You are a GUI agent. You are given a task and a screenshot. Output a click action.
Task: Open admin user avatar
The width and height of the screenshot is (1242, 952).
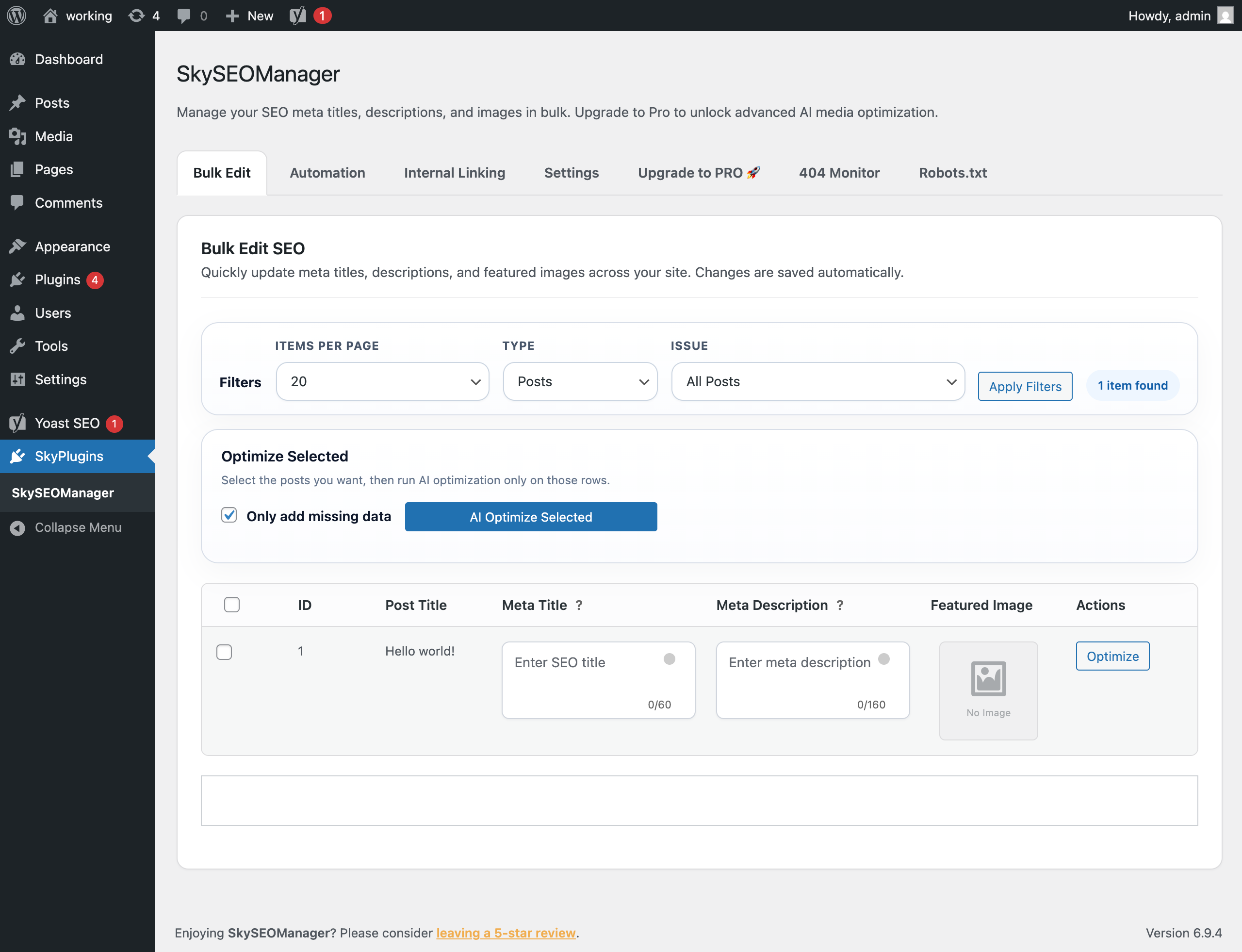tap(1225, 16)
